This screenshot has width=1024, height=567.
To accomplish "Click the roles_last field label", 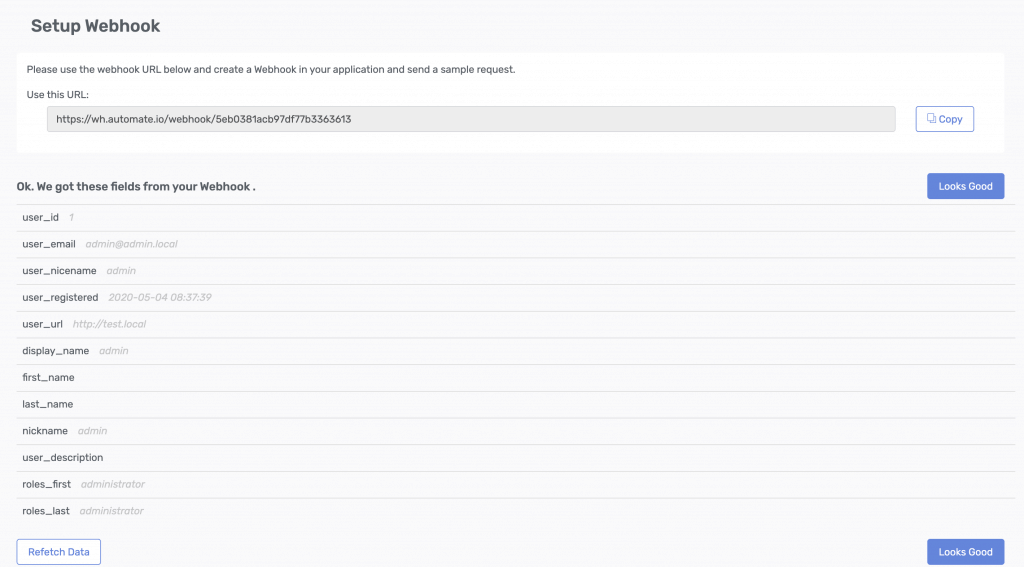I will [x=46, y=511].
